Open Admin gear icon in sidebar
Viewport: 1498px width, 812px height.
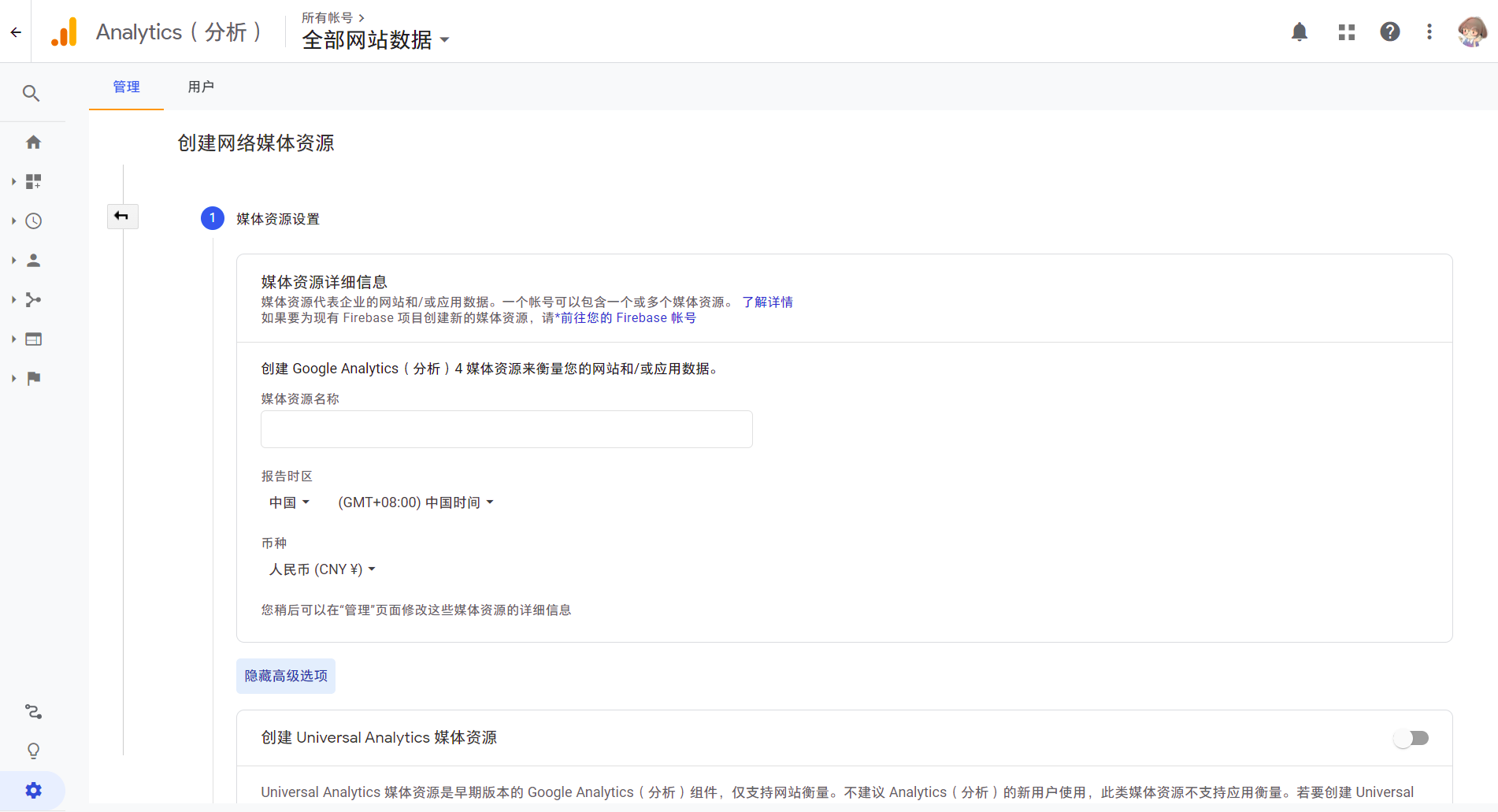pos(33,790)
